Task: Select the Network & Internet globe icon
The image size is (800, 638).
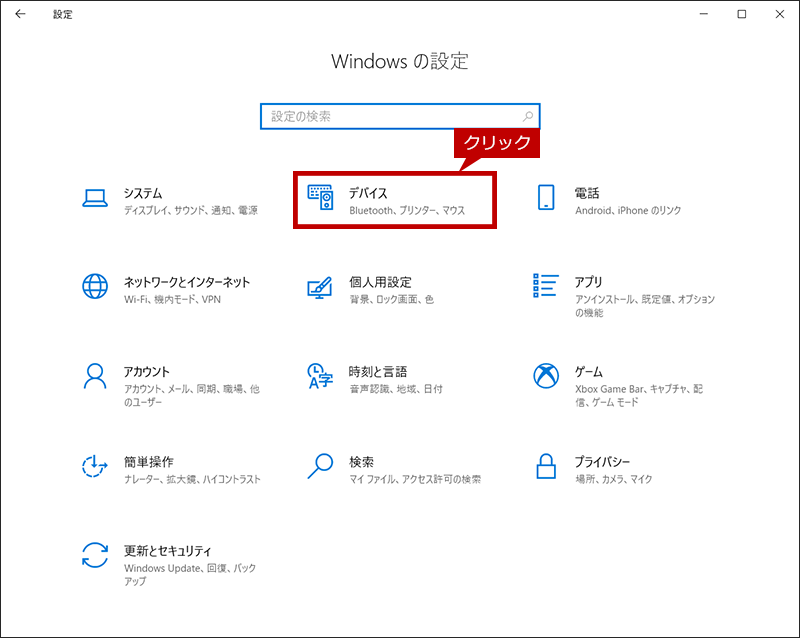Action: click(x=95, y=287)
